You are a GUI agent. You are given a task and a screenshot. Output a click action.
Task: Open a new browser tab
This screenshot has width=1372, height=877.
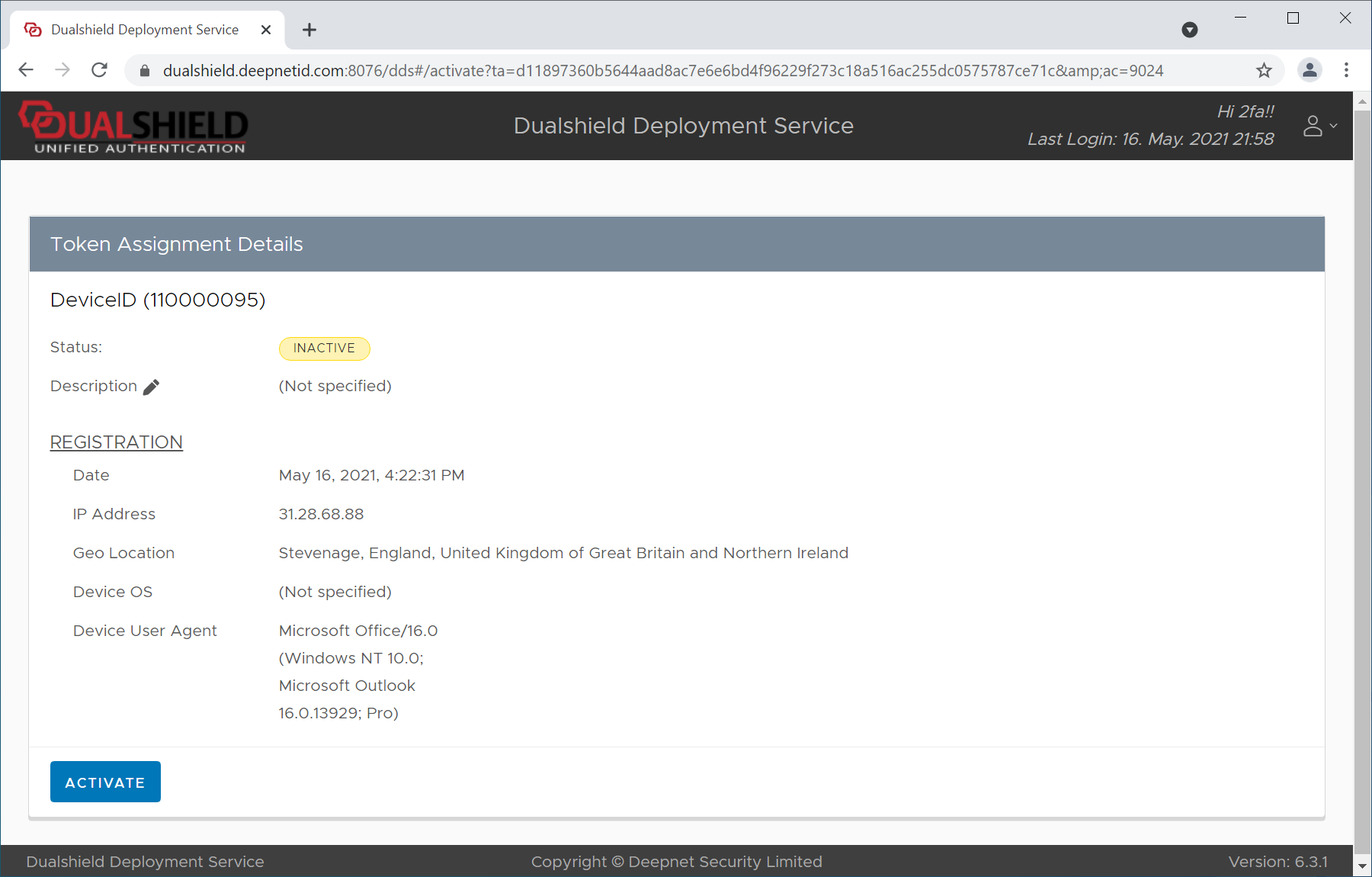pyautogui.click(x=309, y=30)
